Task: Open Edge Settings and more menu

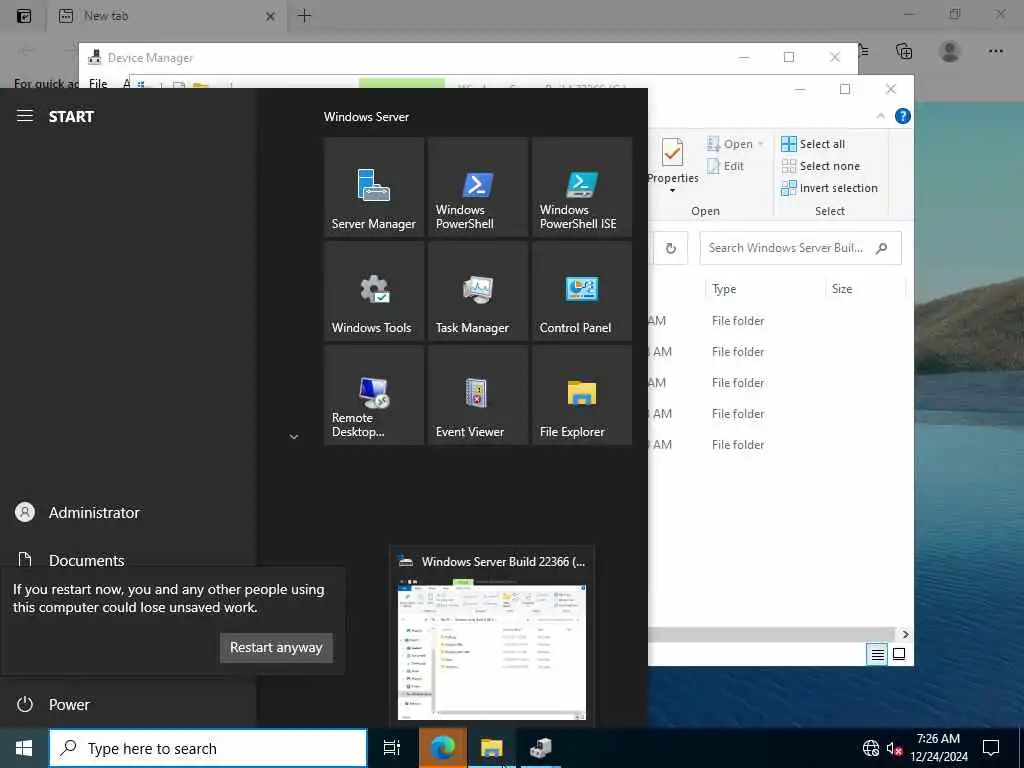Action: click(995, 51)
